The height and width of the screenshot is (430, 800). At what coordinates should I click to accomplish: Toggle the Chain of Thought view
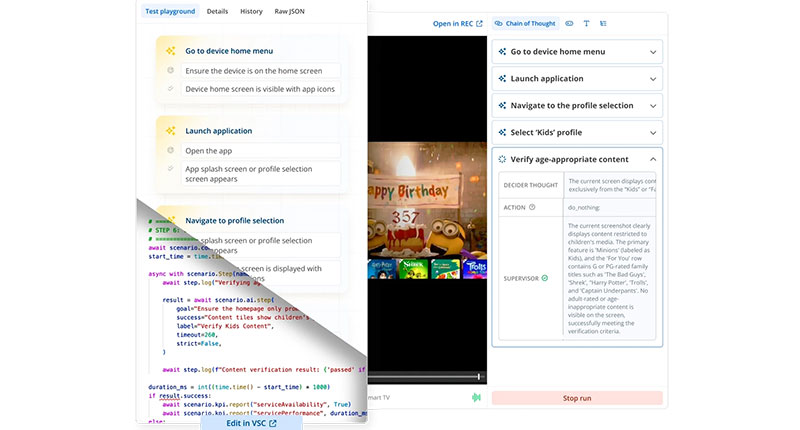[x=525, y=23]
